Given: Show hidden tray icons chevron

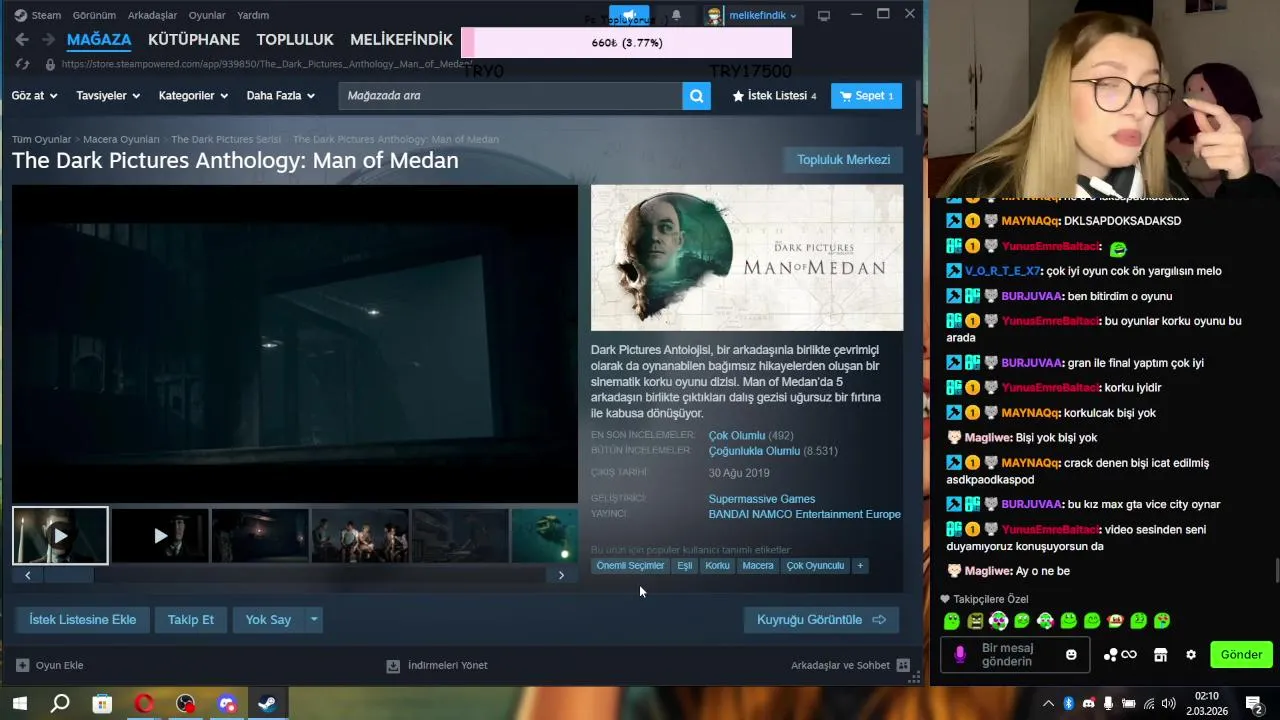Looking at the screenshot, I should (x=1048, y=704).
